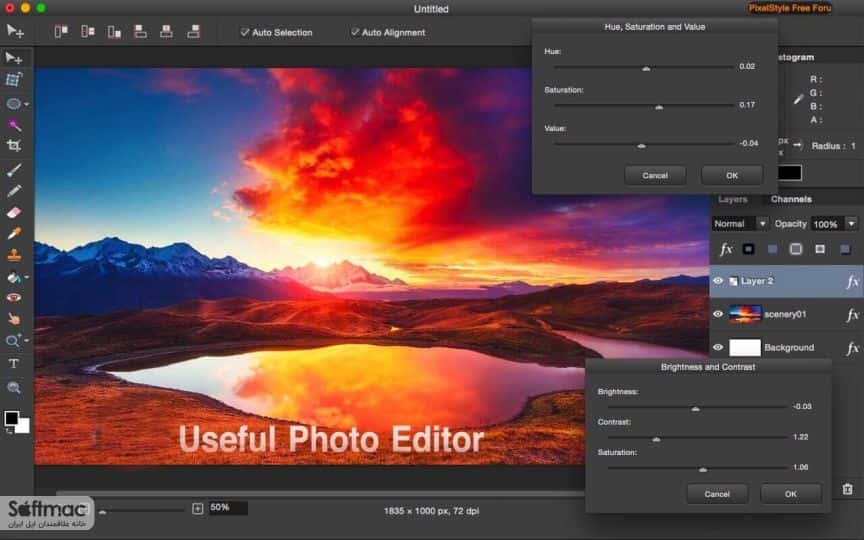Viewport: 864px width, 540px height.
Task: Open fx effects for Background layer
Action: pos(852,348)
